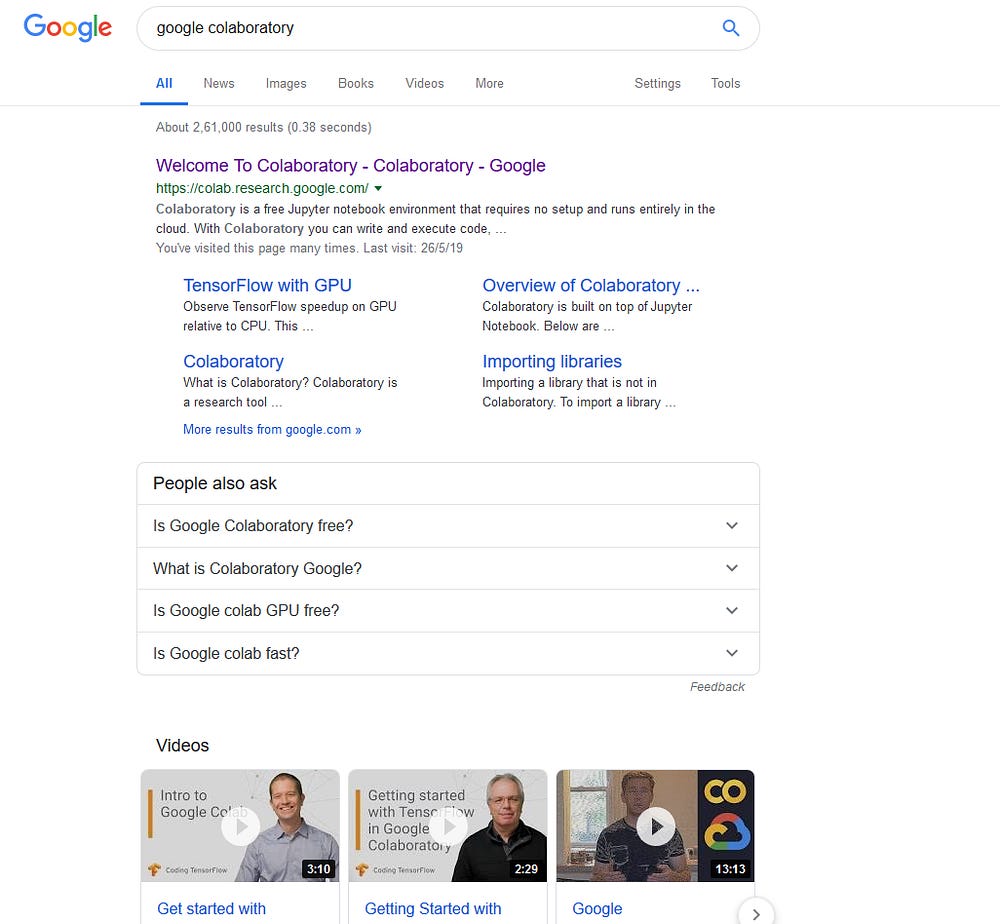Click the Google logo
The width and height of the screenshot is (1000, 924).
click(x=68, y=28)
